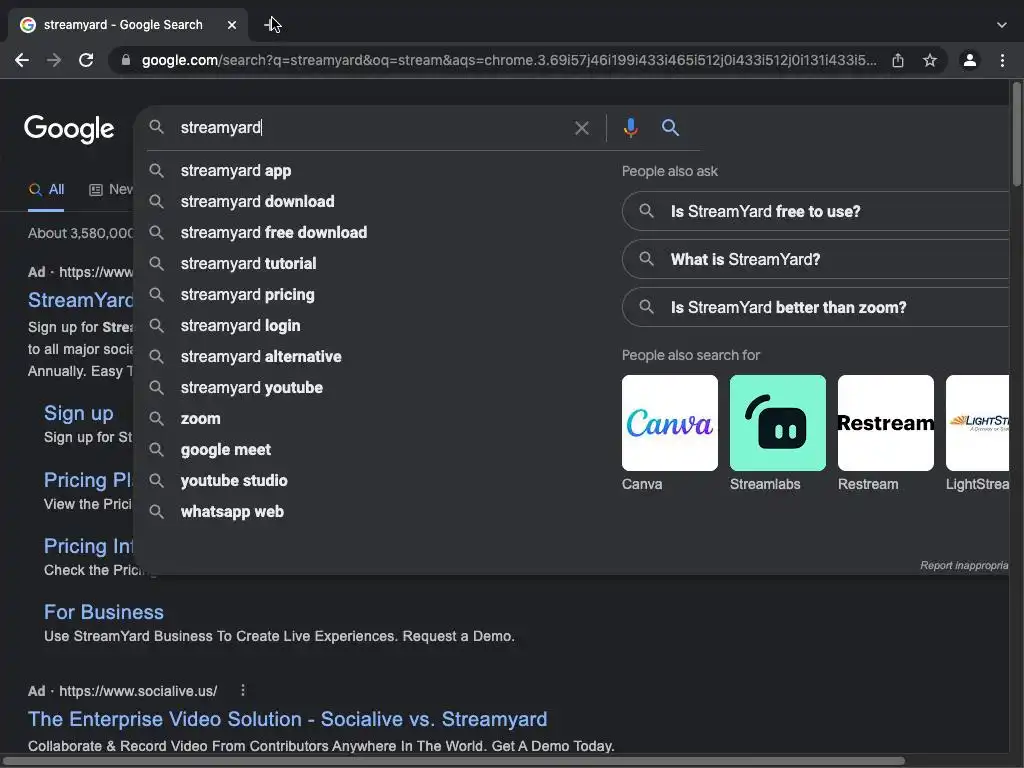Select suggestion streamyard alternative
Screen dimensions: 1024x768
coord(261,357)
